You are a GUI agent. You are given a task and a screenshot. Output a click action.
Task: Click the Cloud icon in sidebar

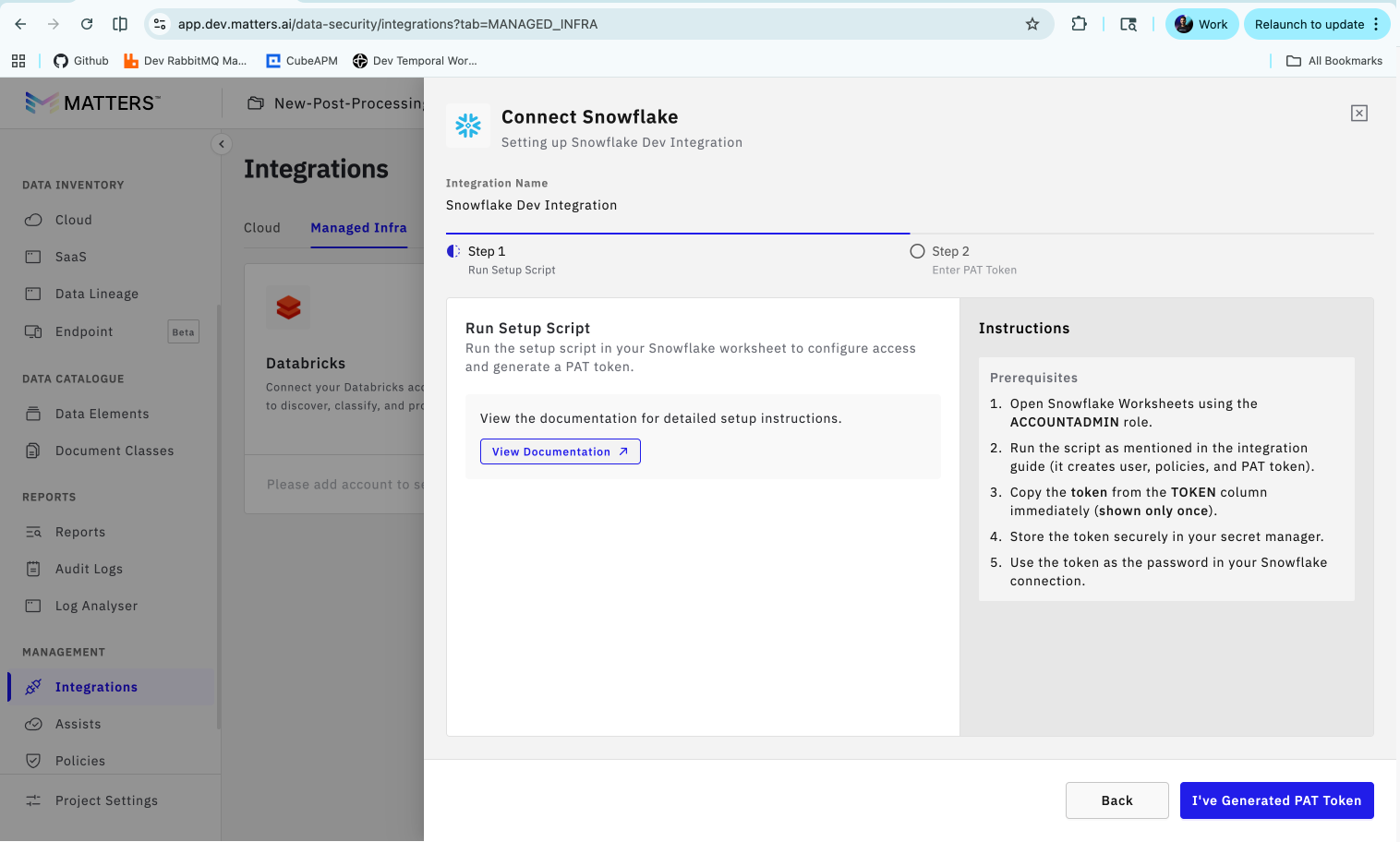click(33, 220)
